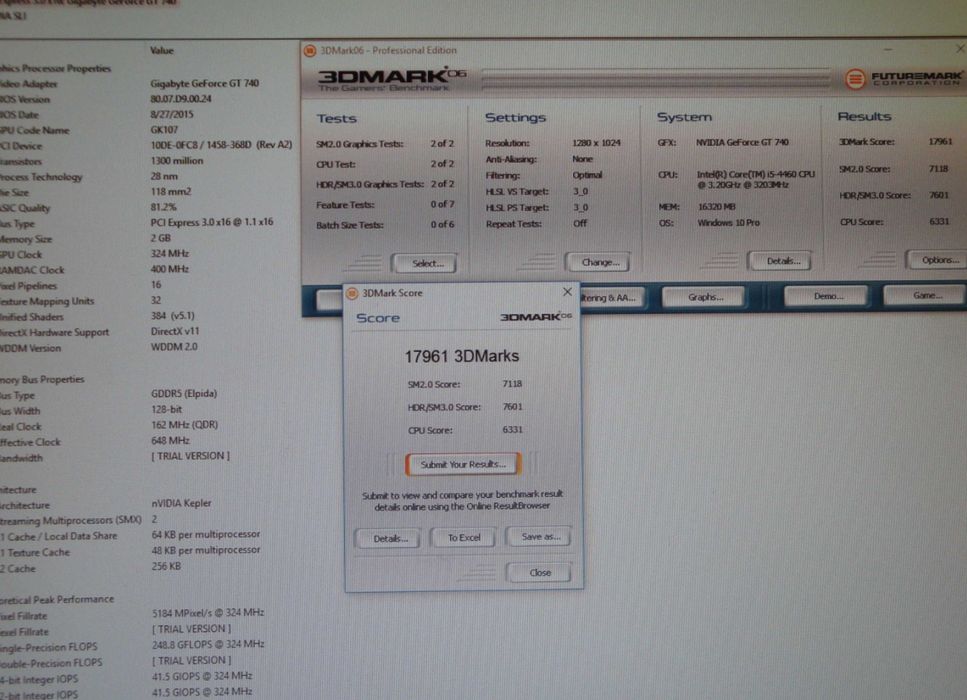The height and width of the screenshot is (700, 967).
Task: Click 'Feature Tests:' row in Tests
Action: (x=385, y=205)
